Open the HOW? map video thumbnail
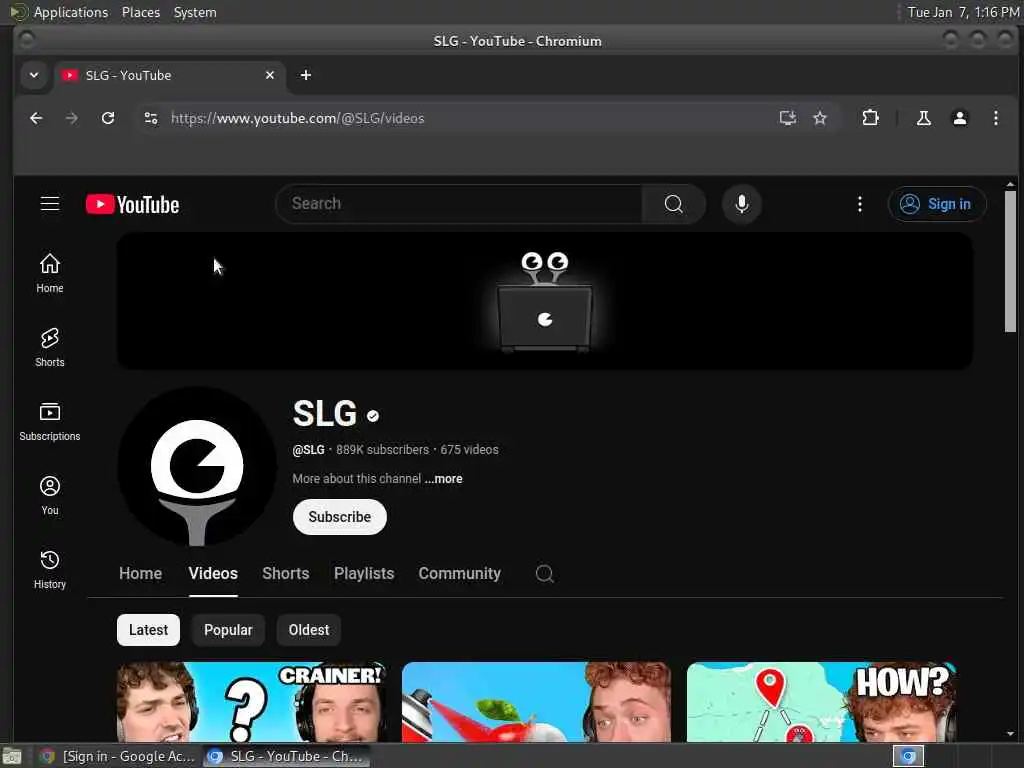The height and width of the screenshot is (768, 1024). 822,702
